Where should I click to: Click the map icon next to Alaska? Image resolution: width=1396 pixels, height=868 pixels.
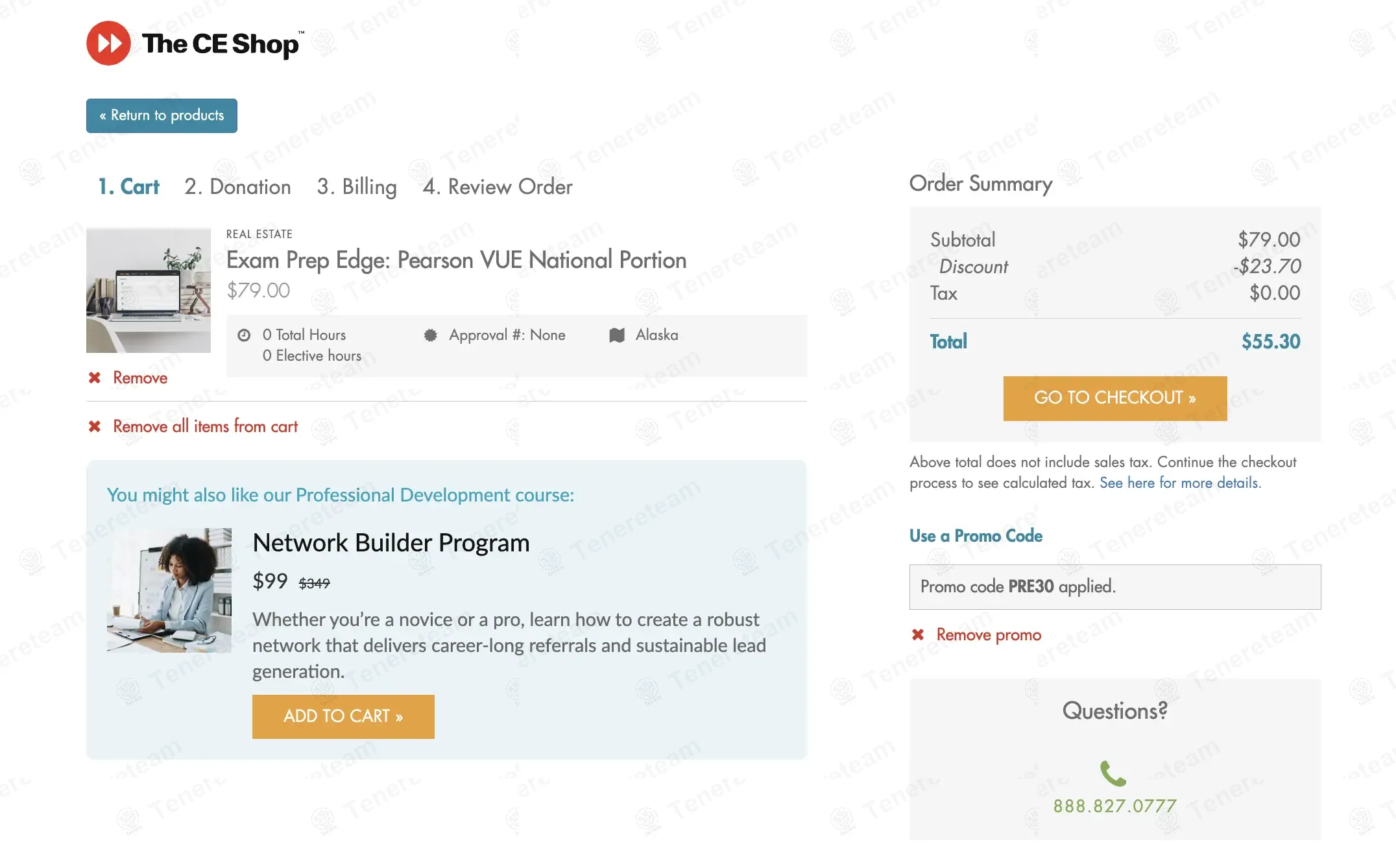(617, 335)
